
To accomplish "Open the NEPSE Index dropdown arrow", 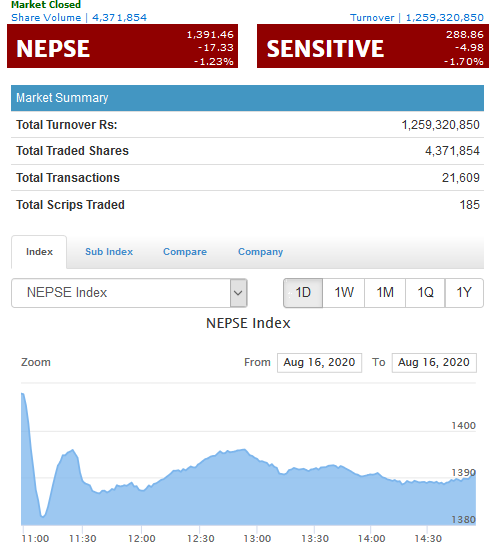I will pyautogui.click(x=238, y=293).
